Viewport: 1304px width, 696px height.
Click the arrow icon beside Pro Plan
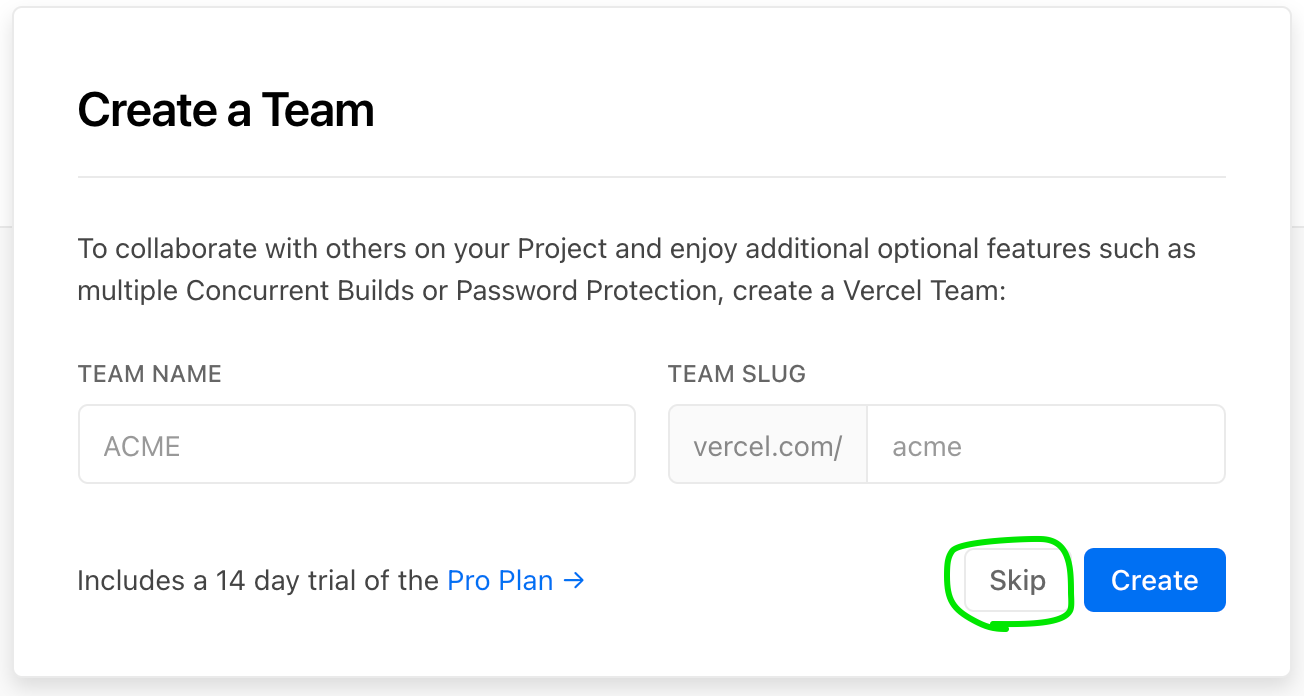click(x=574, y=580)
